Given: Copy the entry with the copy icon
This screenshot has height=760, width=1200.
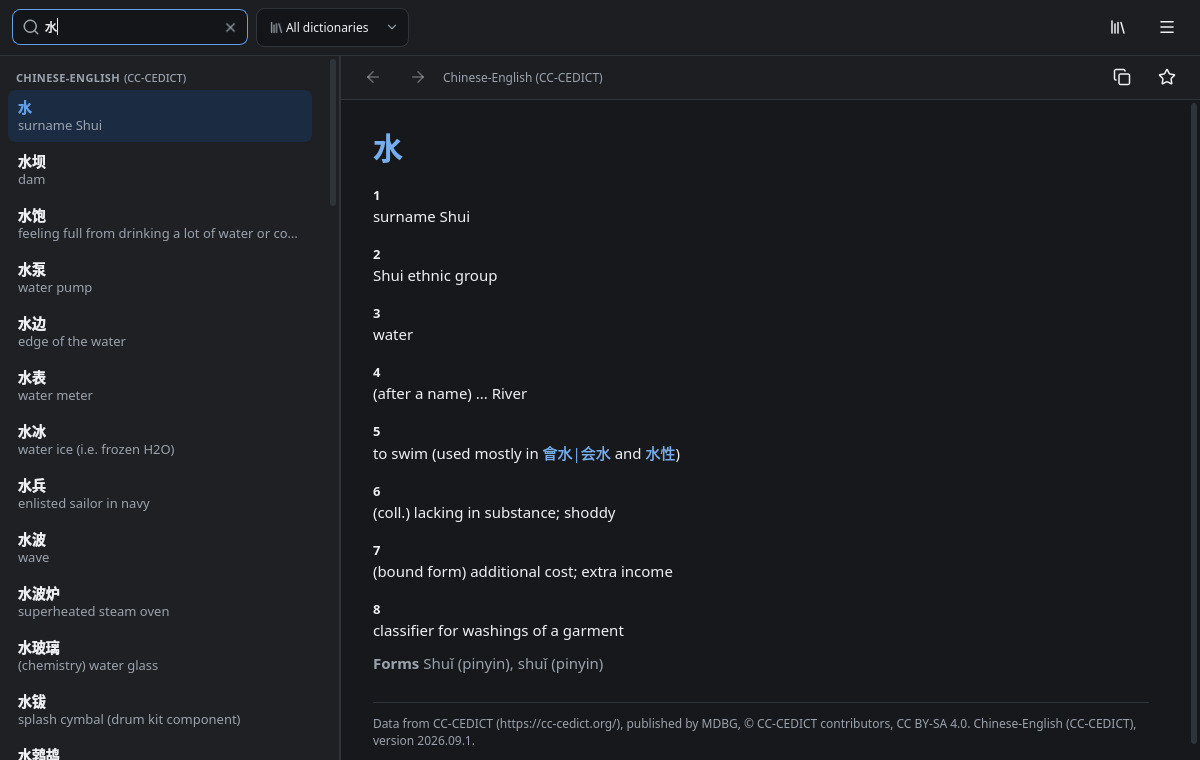Looking at the screenshot, I should pos(1122,77).
